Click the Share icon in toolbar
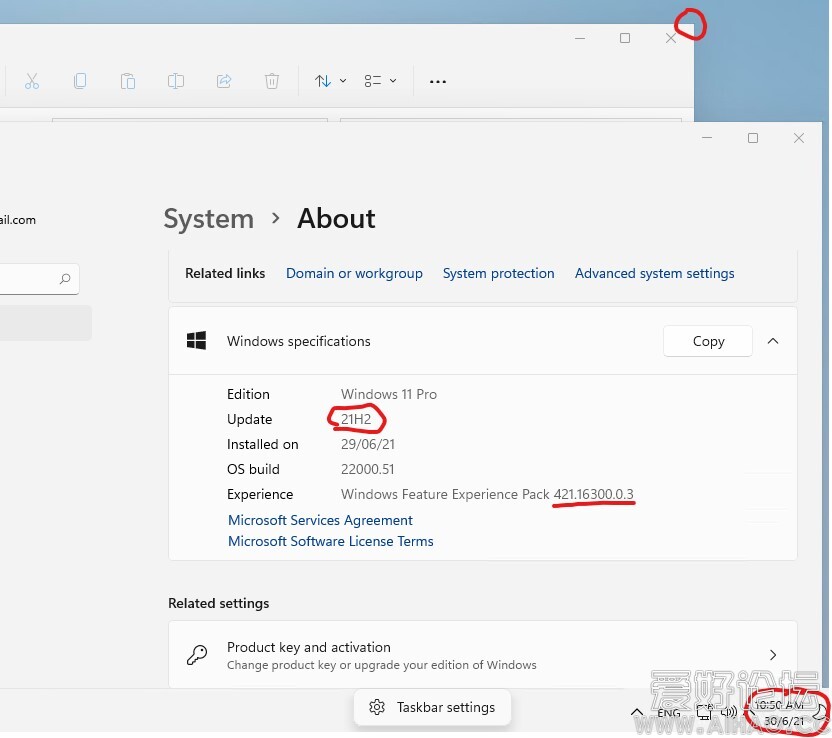This screenshot has height=738, width=832. click(224, 81)
